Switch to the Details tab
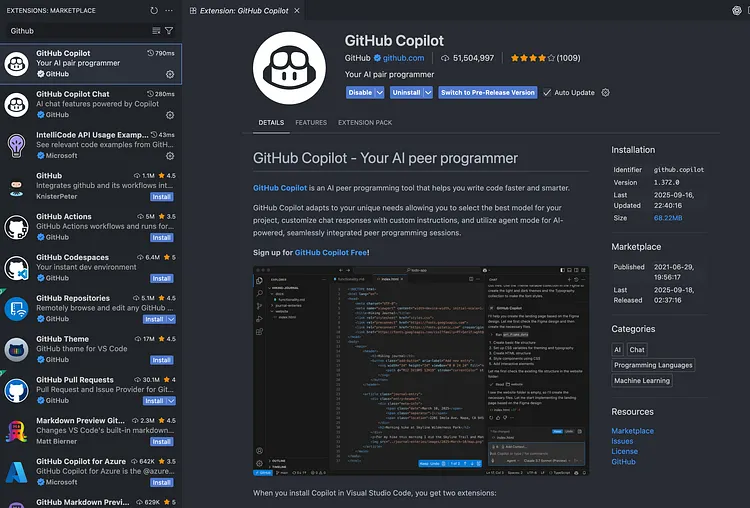750x508 pixels. coord(271,122)
